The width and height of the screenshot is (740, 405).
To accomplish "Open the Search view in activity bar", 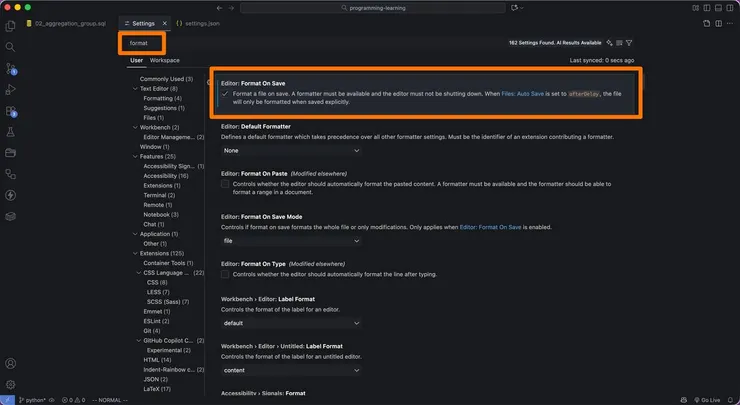I will [10, 47].
